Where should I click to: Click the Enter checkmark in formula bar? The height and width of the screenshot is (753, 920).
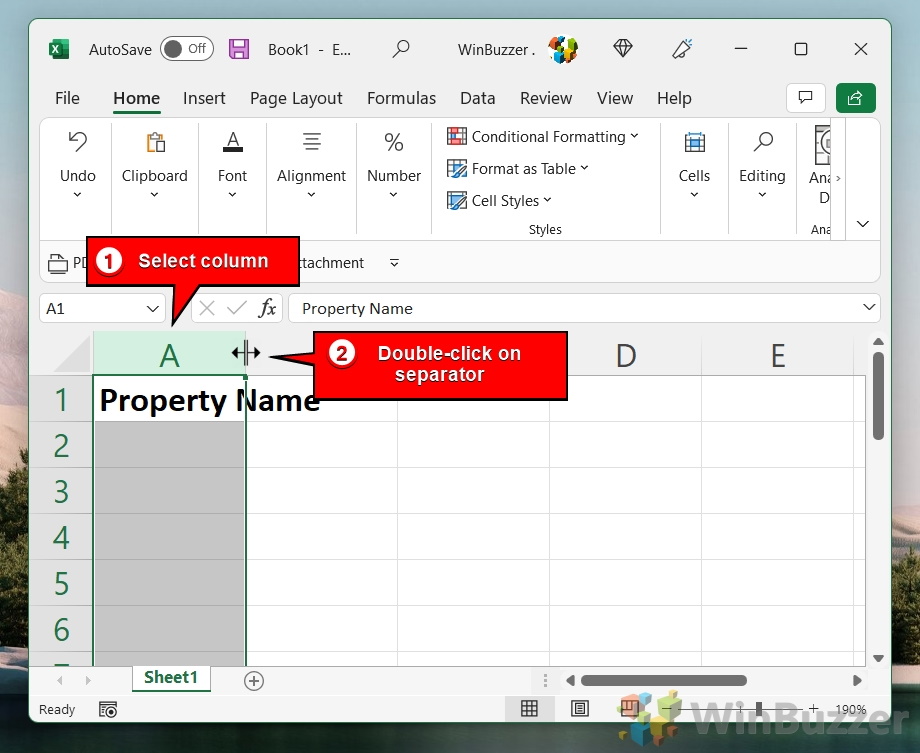(236, 308)
